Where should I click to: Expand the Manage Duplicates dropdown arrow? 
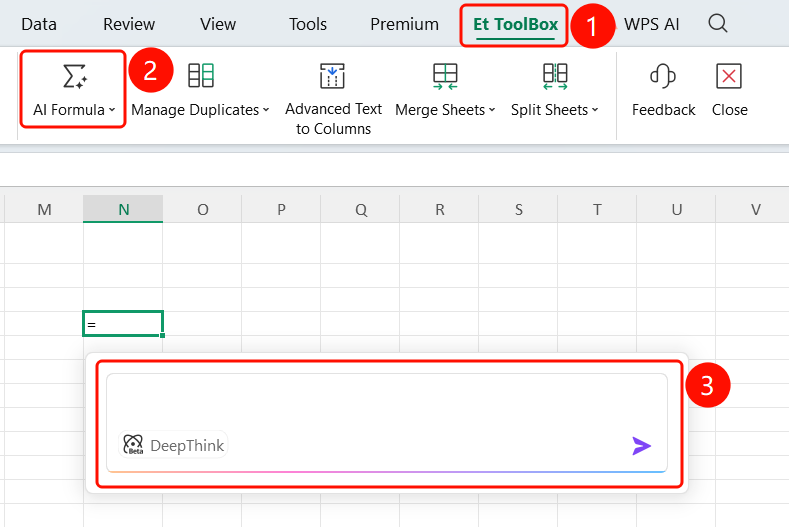click(x=266, y=110)
